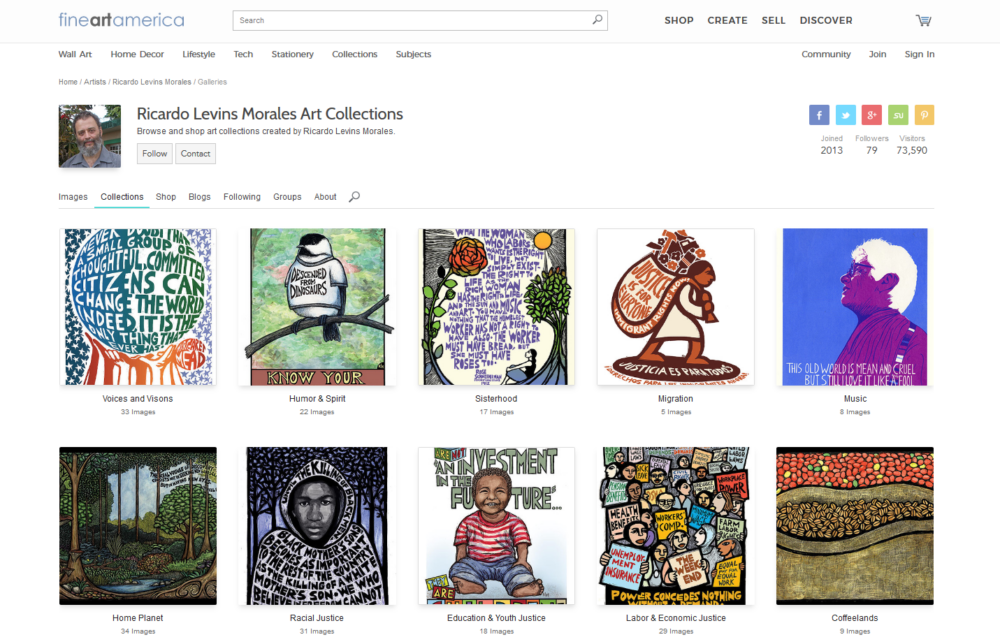
Task: Open the Migration collection thumbnail
Action: (675, 307)
